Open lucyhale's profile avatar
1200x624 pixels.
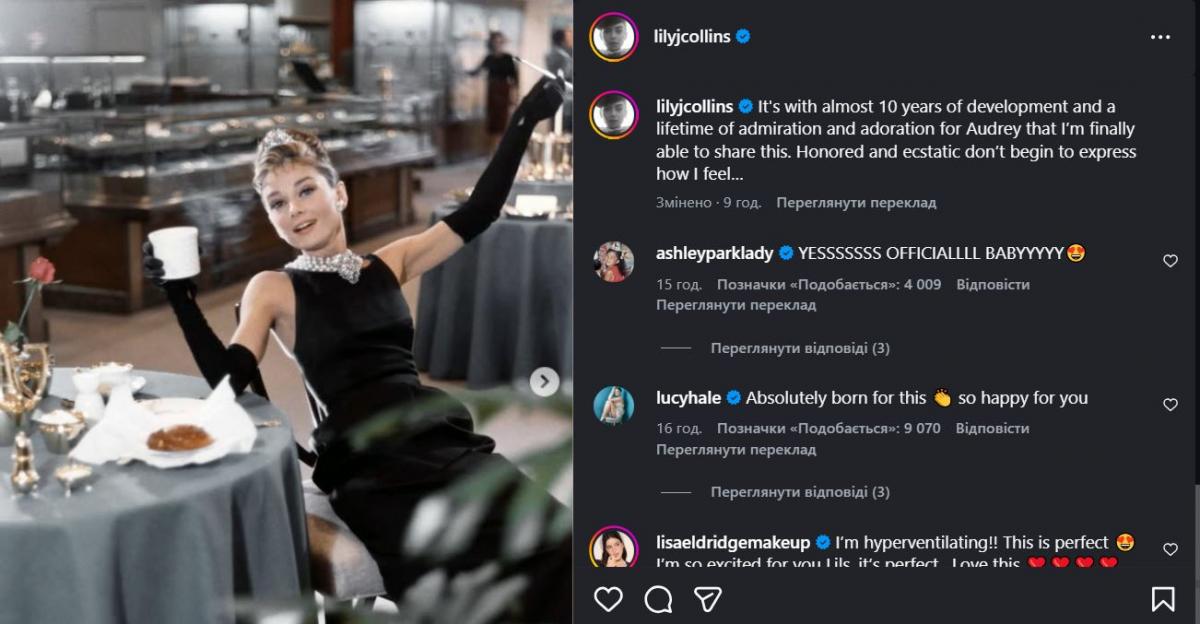tap(614, 405)
